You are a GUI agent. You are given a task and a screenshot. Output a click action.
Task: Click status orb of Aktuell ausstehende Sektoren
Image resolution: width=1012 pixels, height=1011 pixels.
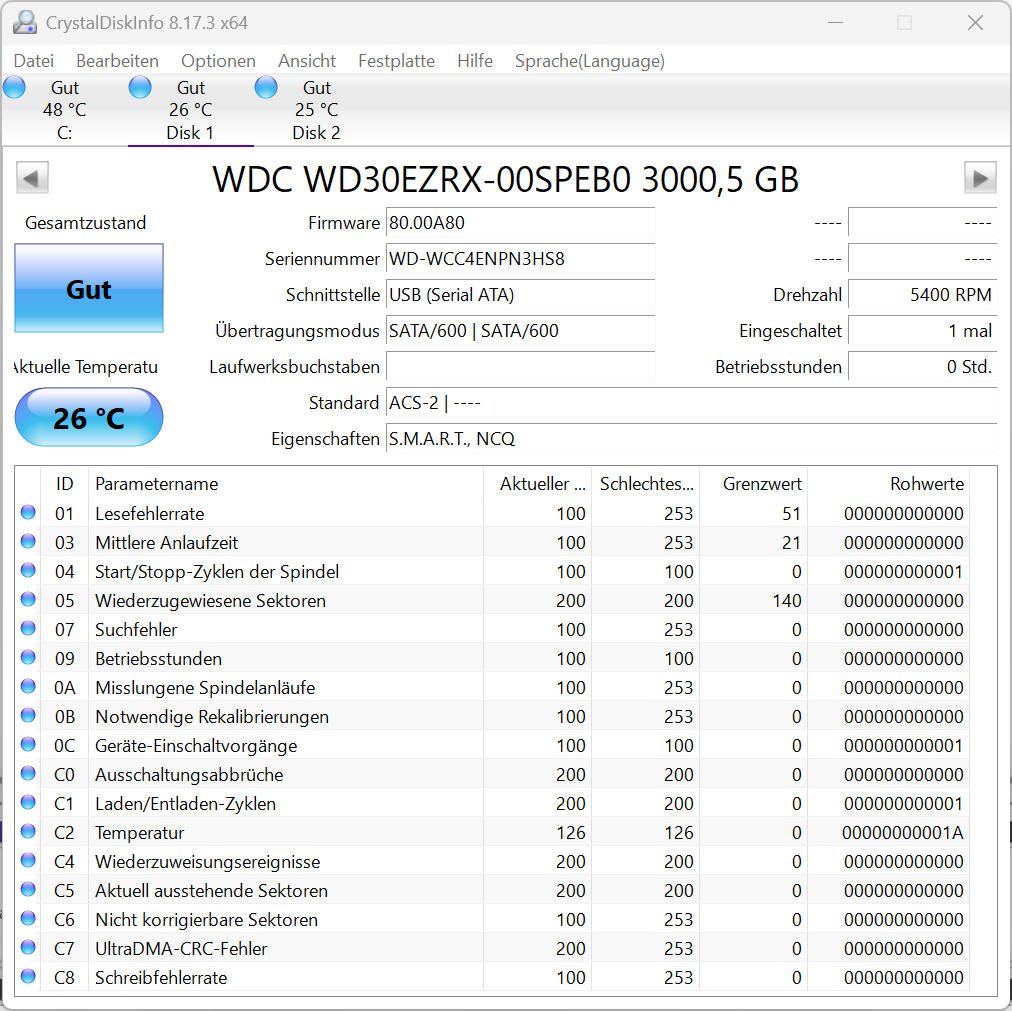click(x=28, y=890)
